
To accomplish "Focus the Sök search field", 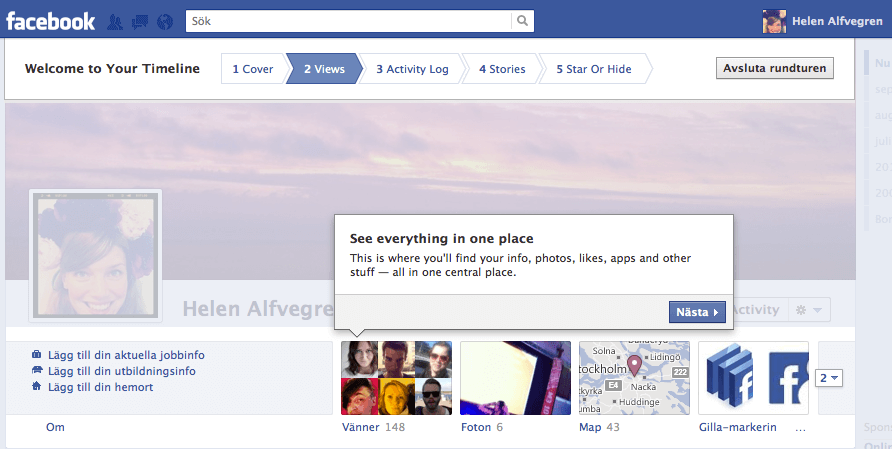I will pyautogui.click(x=348, y=21).
